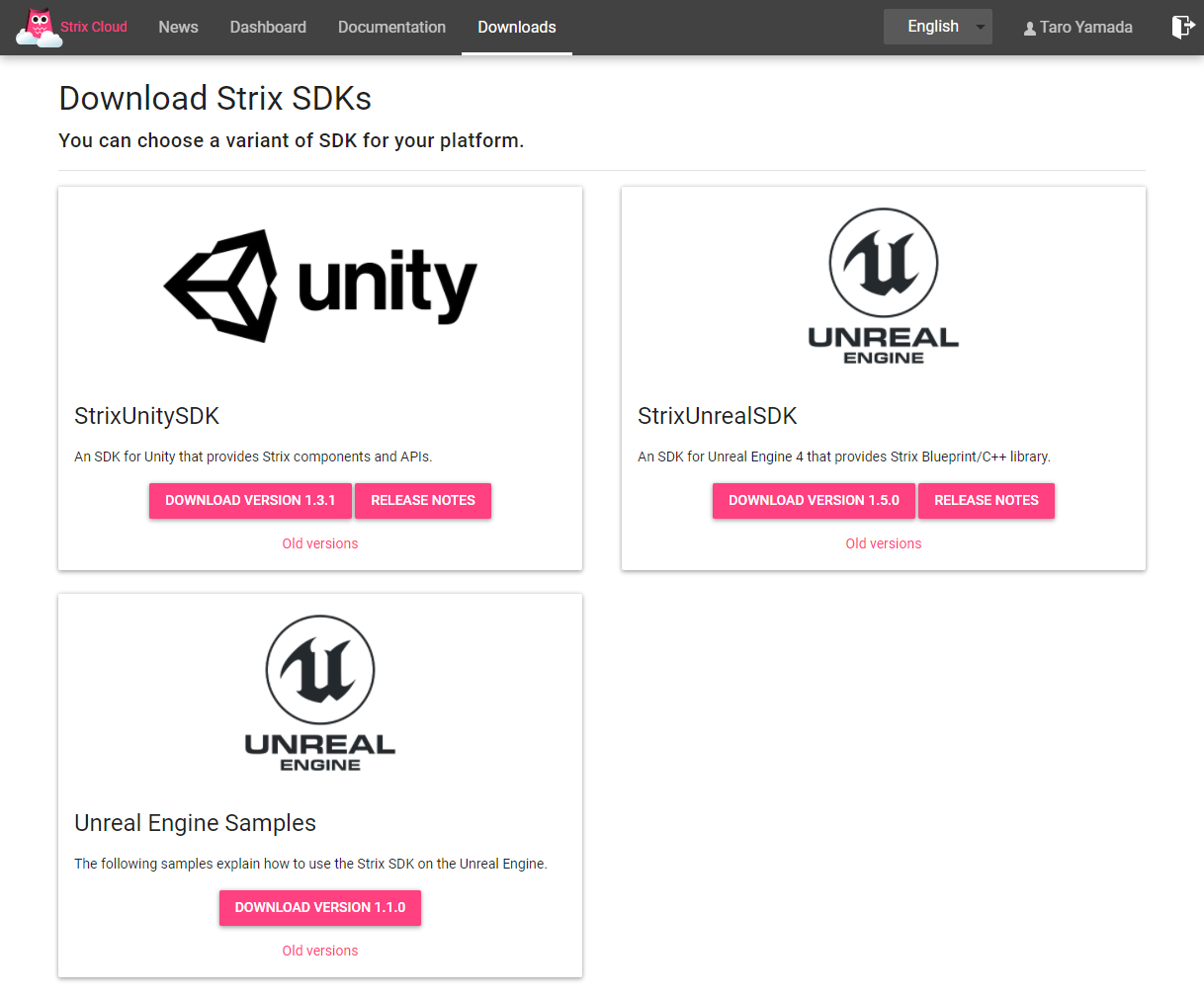The height and width of the screenshot is (997, 1204).
Task: View Old versions of StrixUnitySDK
Action: pyautogui.click(x=319, y=542)
